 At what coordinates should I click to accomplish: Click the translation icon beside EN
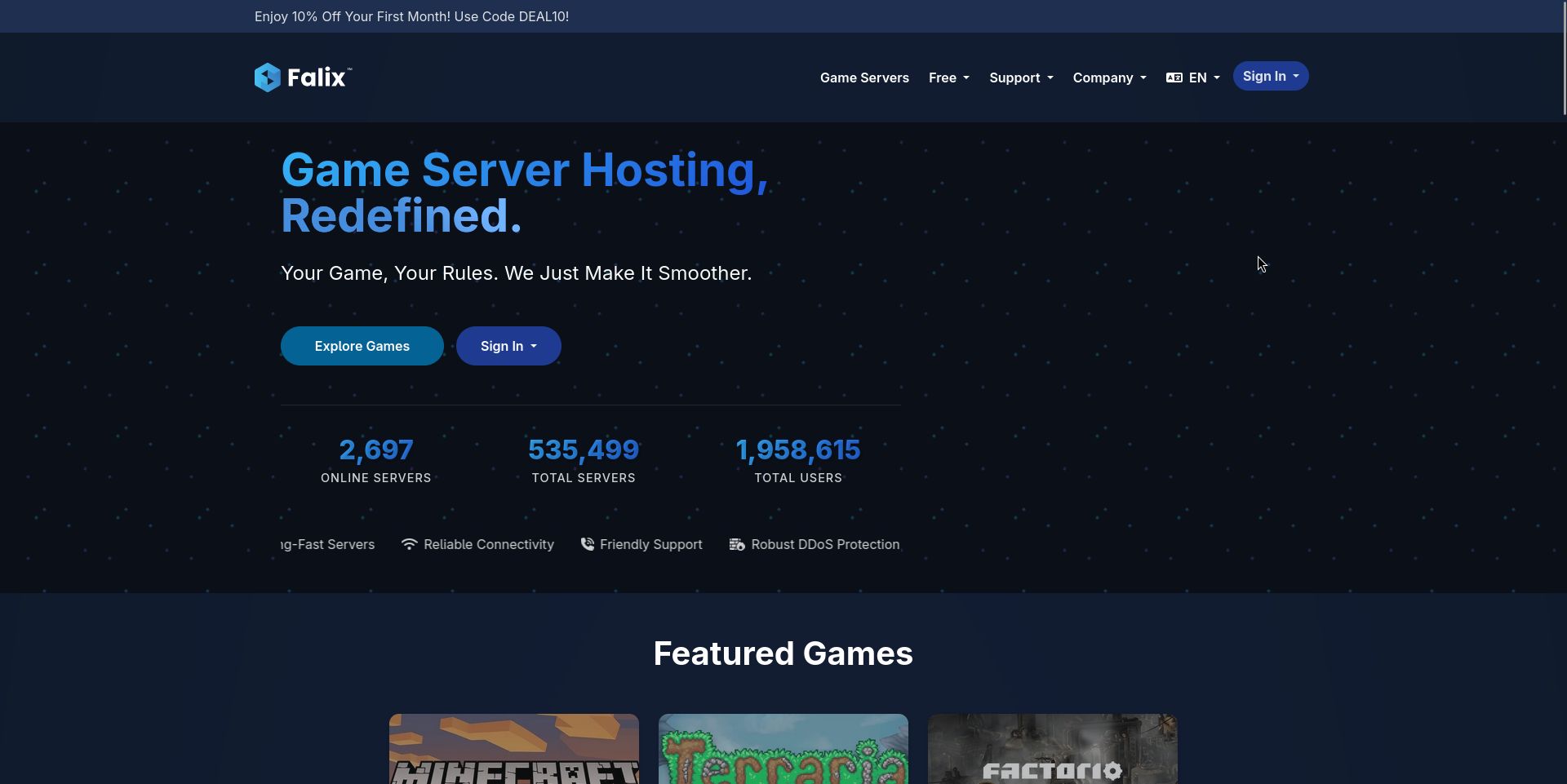coord(1174,77)
